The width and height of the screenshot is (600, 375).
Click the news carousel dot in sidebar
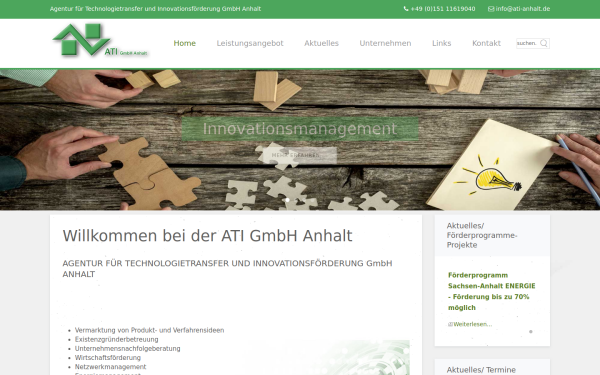click(x=531, y=332)
